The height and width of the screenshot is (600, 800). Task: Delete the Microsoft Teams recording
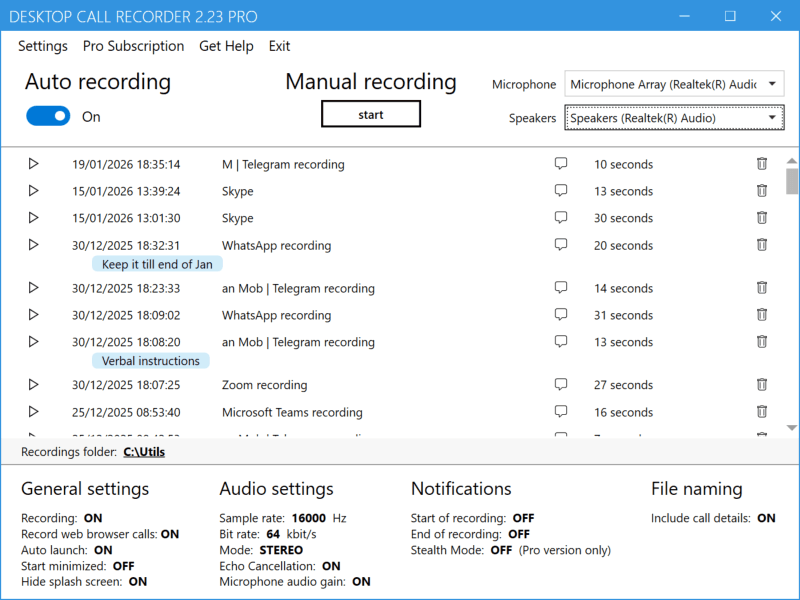click(x=762, y=411)
